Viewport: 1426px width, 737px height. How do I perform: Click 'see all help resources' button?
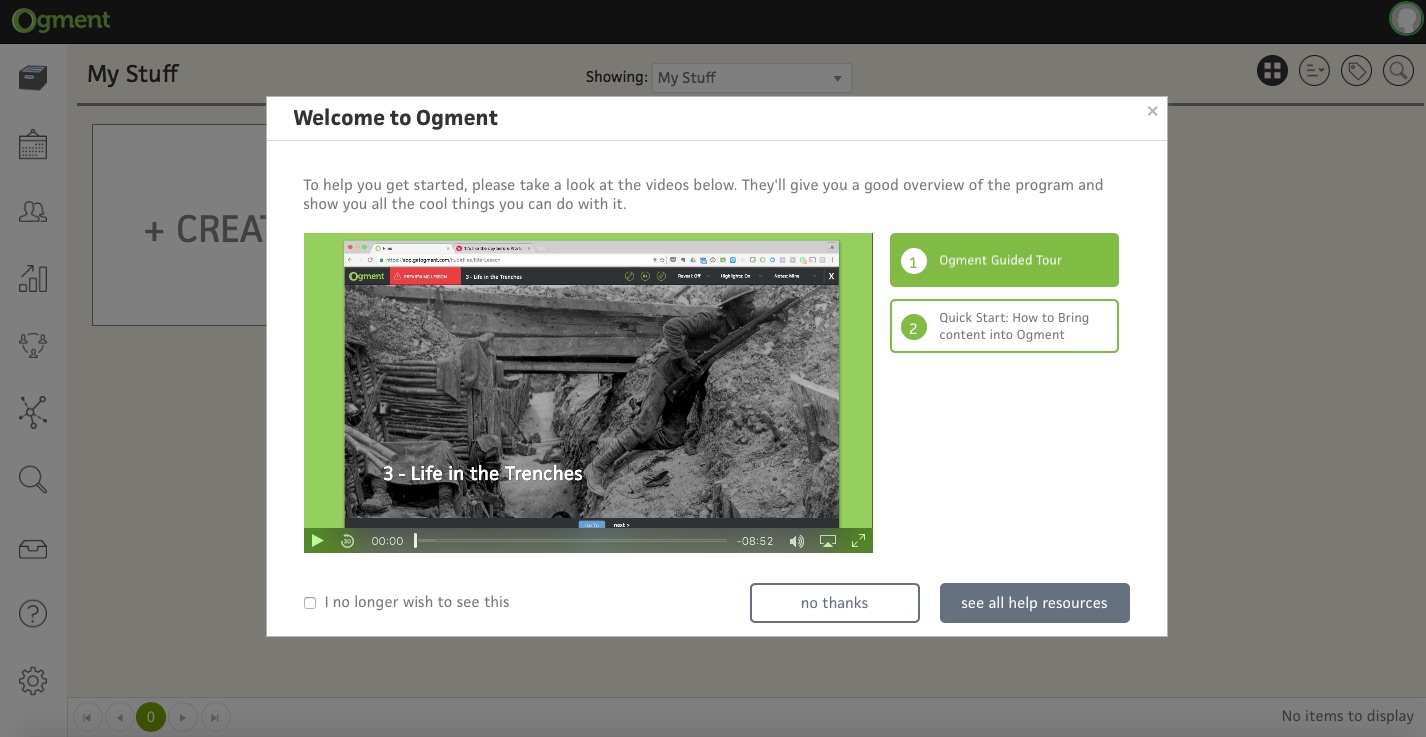pos(1035,603)
